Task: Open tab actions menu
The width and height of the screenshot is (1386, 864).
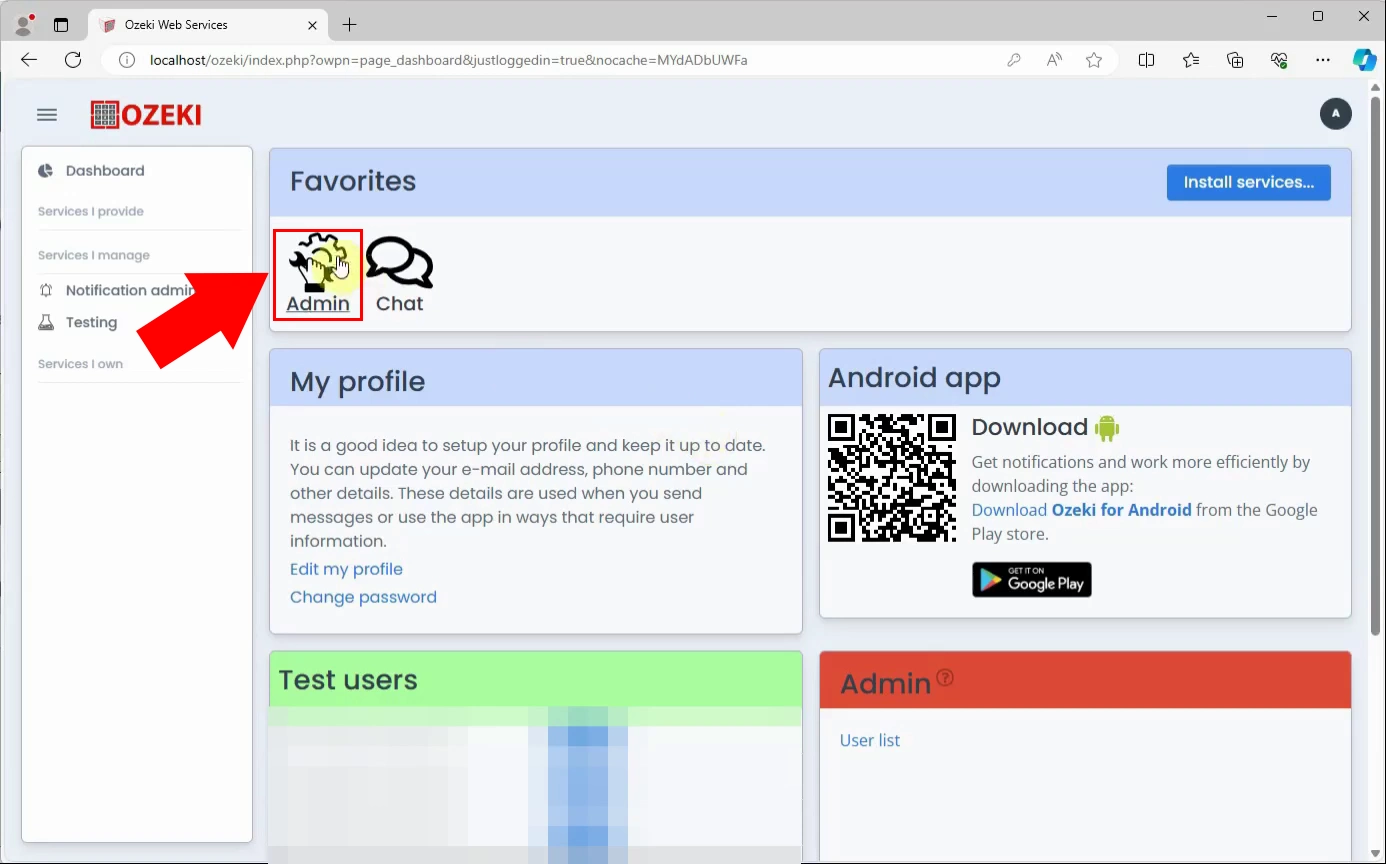Action: 61,24
